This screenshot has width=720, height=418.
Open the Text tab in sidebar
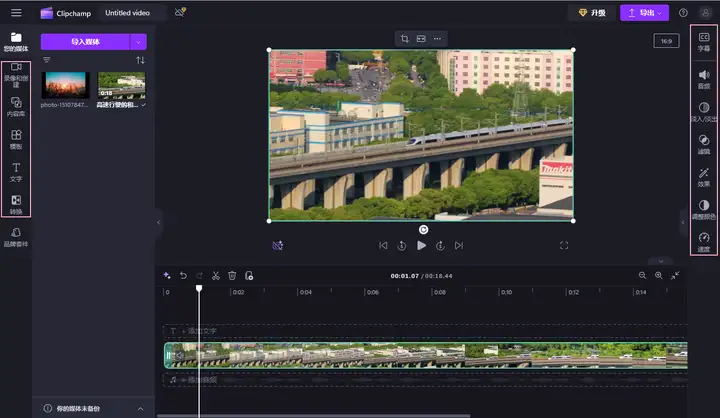[16, 172]
